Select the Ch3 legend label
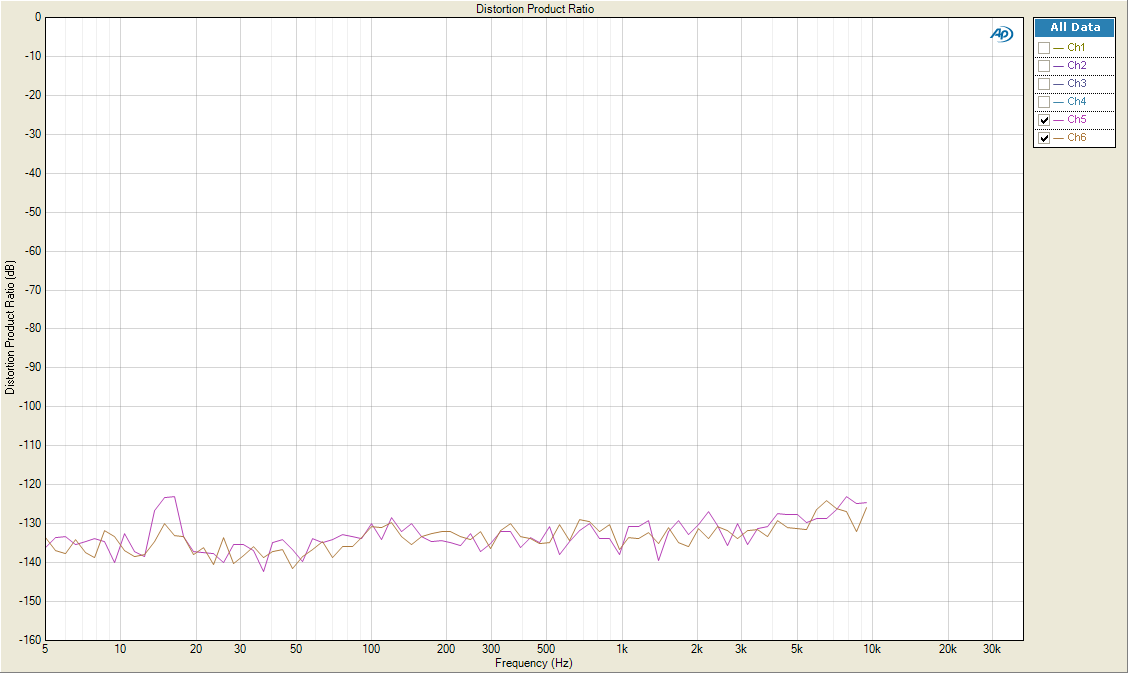The image size is (1128, 673). coord(1077,83)
